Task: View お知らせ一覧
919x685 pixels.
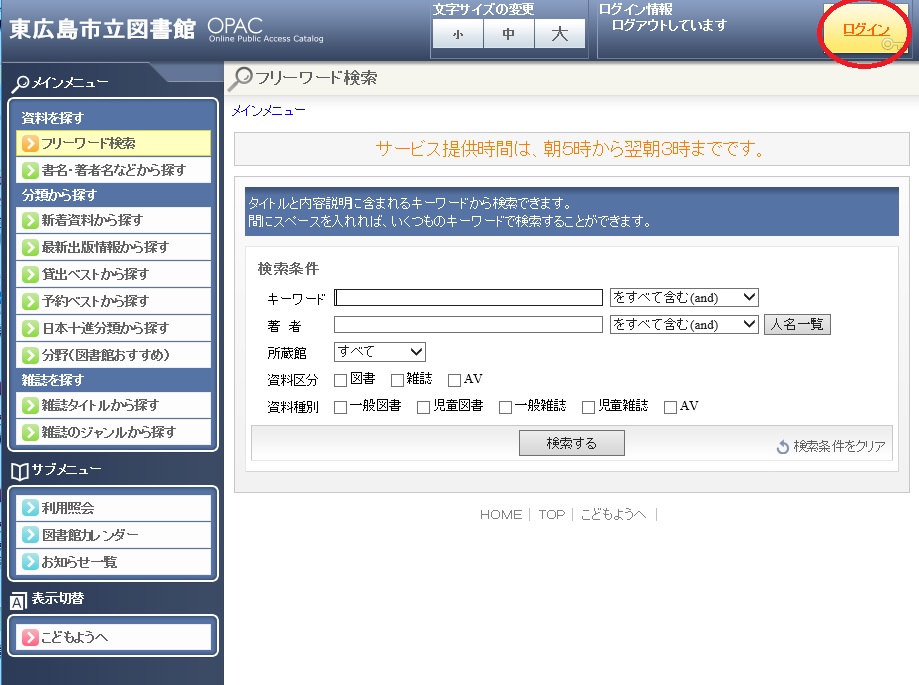Action: pyautogui.click(x=114, y=562)
